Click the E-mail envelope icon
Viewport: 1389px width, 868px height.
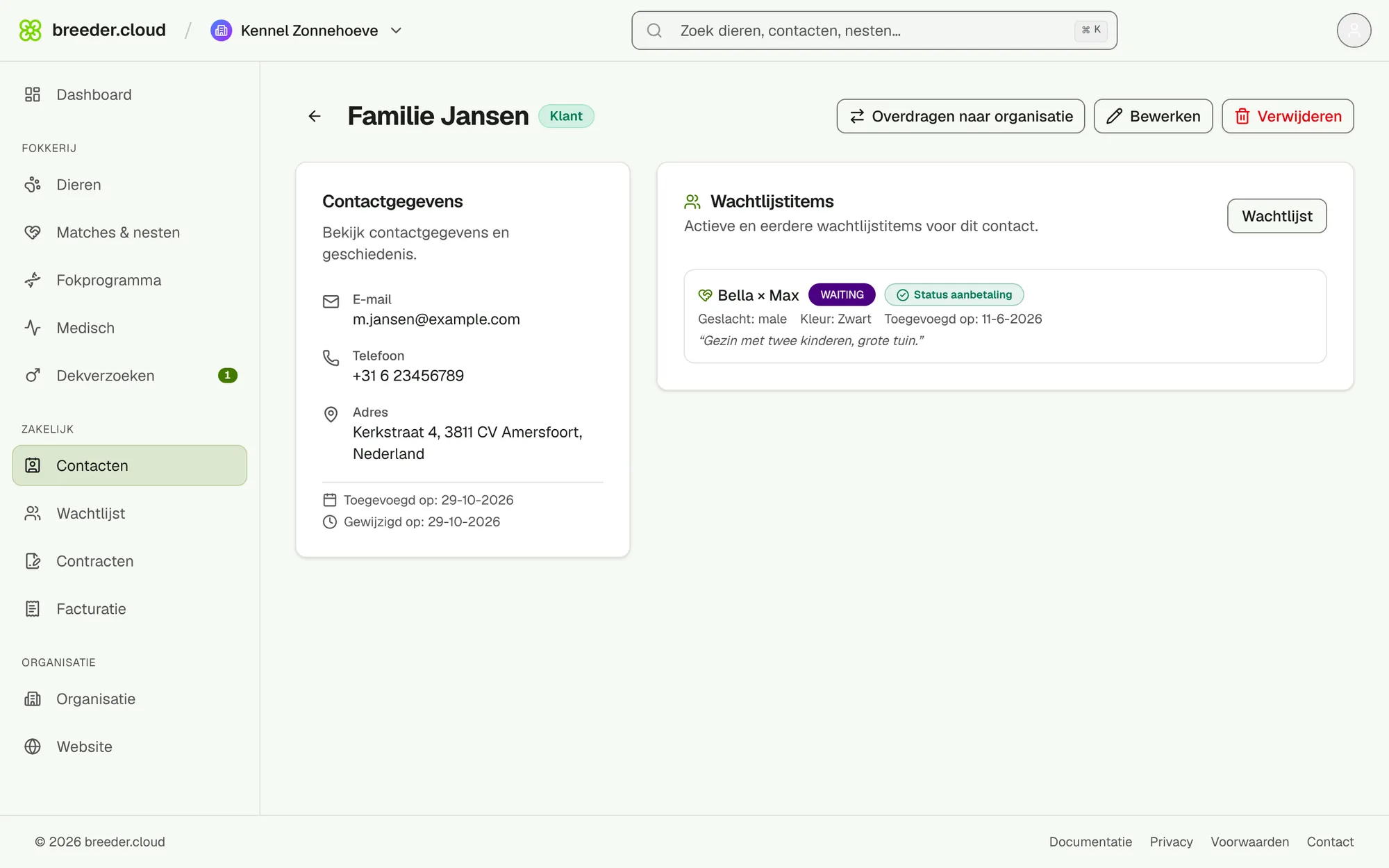331,301
